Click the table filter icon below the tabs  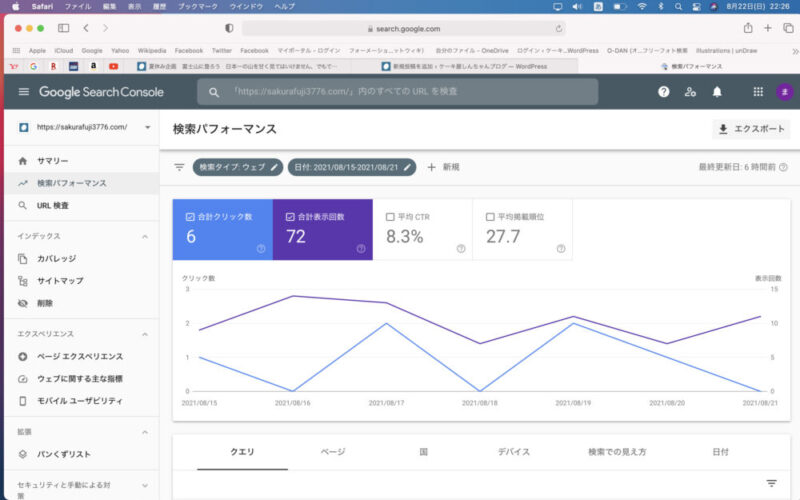[771, 483]
